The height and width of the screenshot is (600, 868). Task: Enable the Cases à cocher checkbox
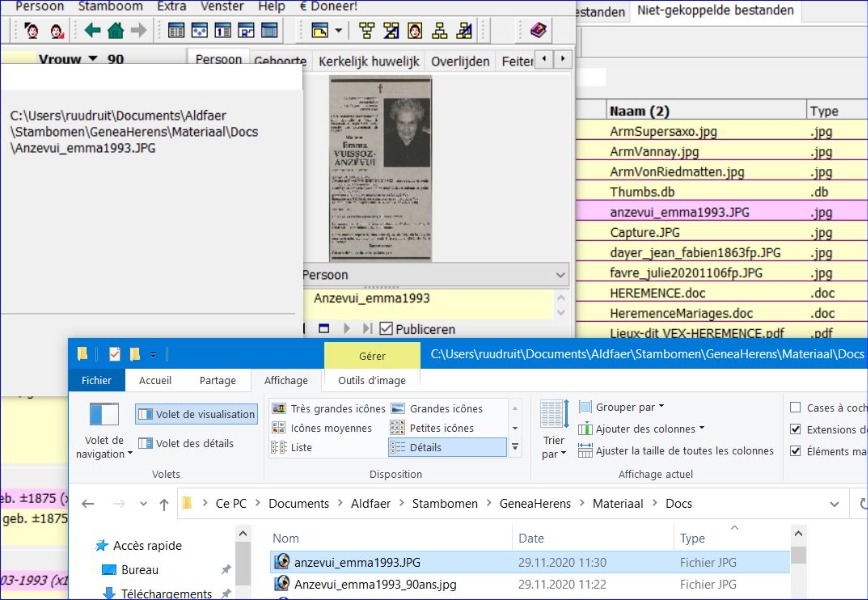tap(795, 408)
